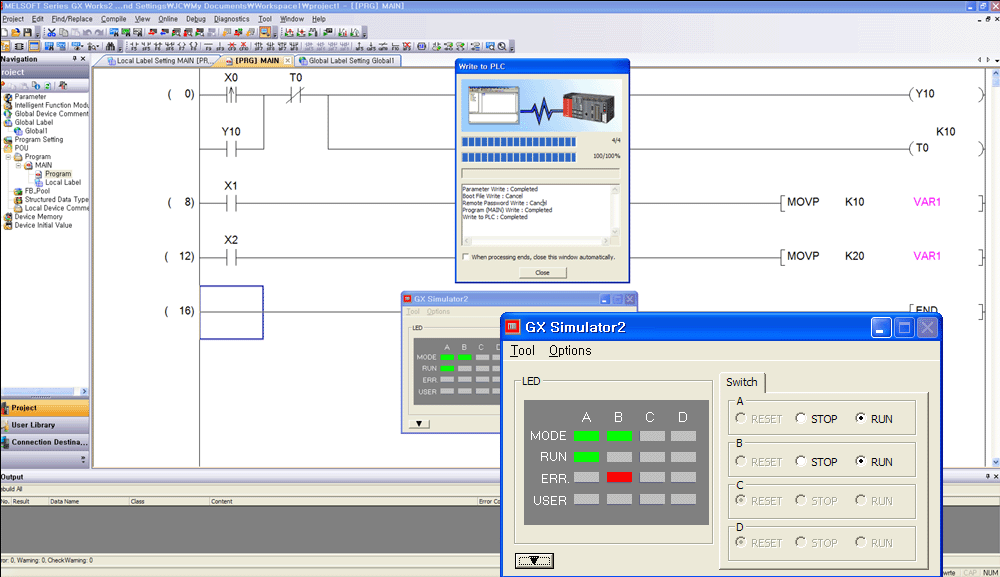
Task: Click the Close button in Write to PLC
Action: 542,272
